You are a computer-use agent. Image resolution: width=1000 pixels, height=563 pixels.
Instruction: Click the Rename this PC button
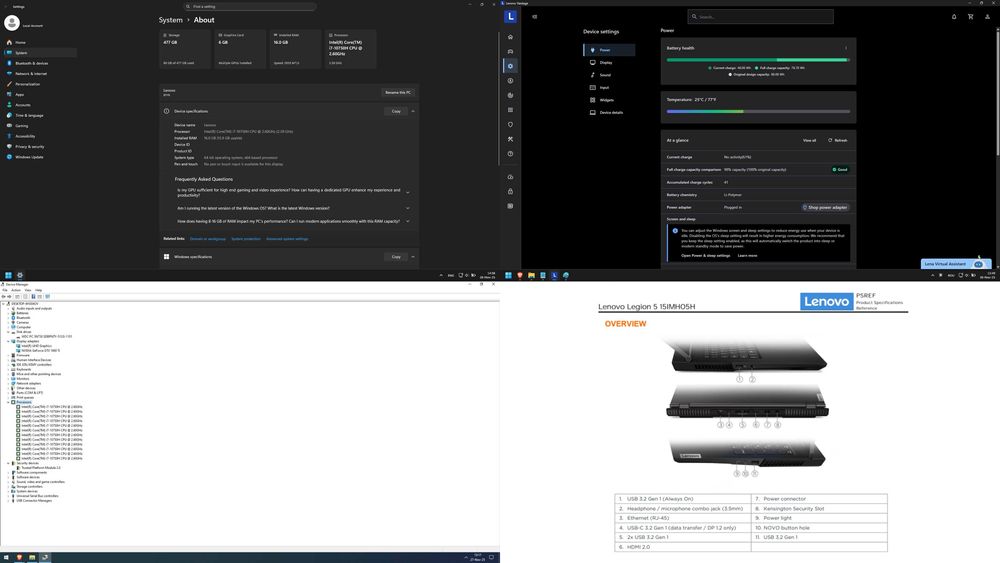point(398,92)
